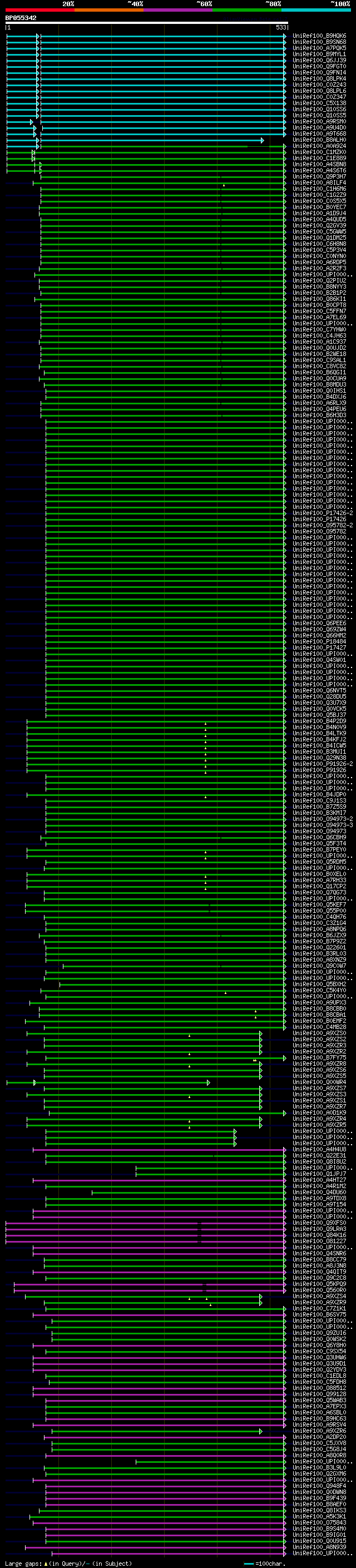356x1568 pixels.
Task: Click the UniRef100_A7RH33 label
Action: (319, 880)
